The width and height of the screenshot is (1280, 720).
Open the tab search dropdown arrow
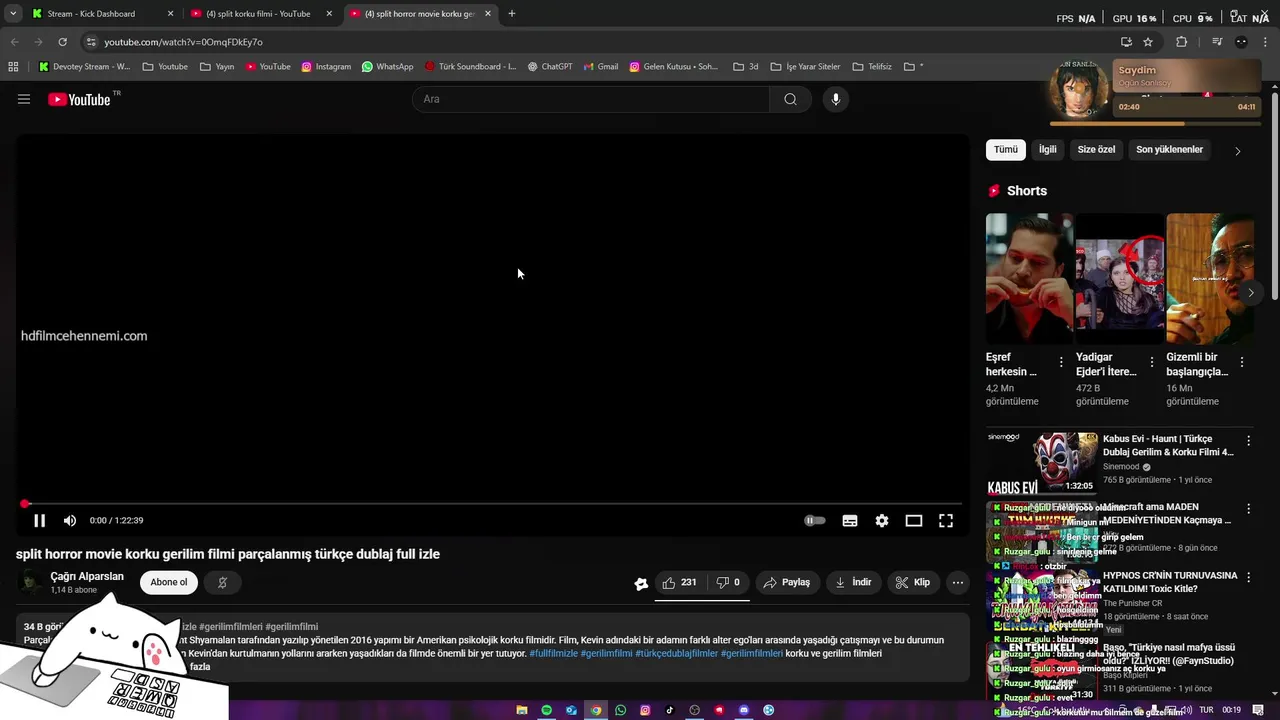[x=12, y=14]
